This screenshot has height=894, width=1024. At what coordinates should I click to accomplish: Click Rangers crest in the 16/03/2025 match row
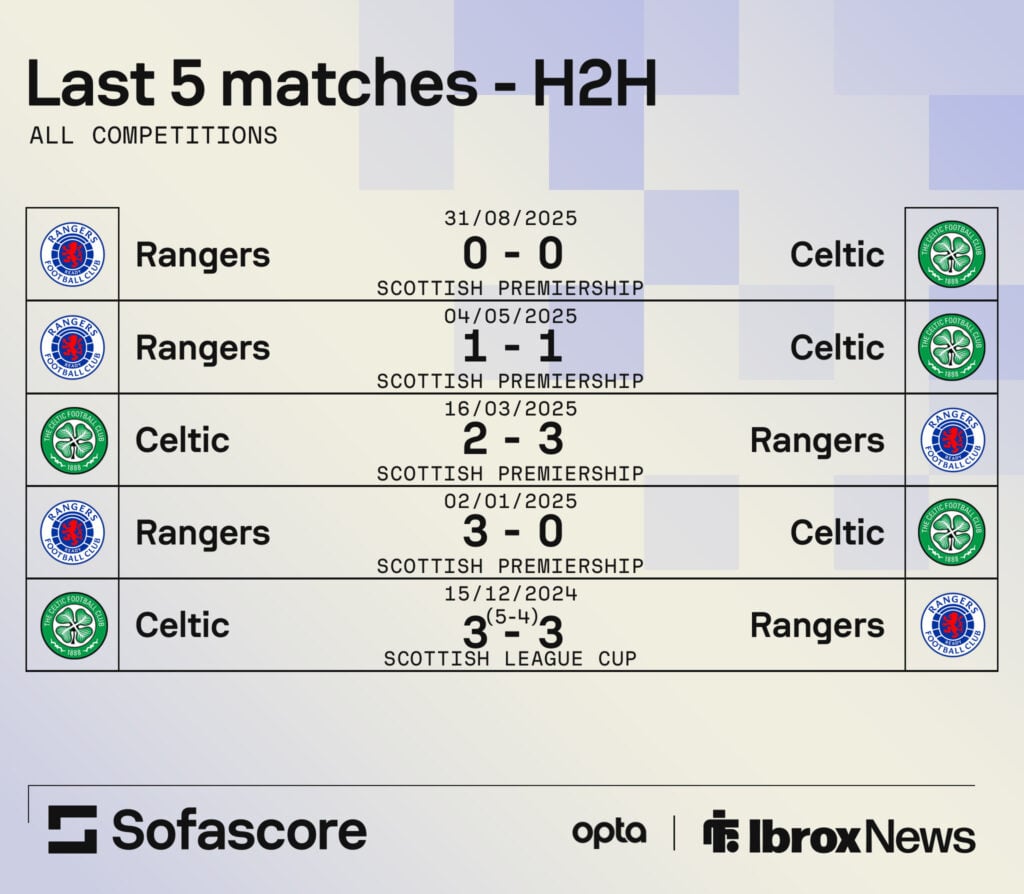tap(951, 440)
